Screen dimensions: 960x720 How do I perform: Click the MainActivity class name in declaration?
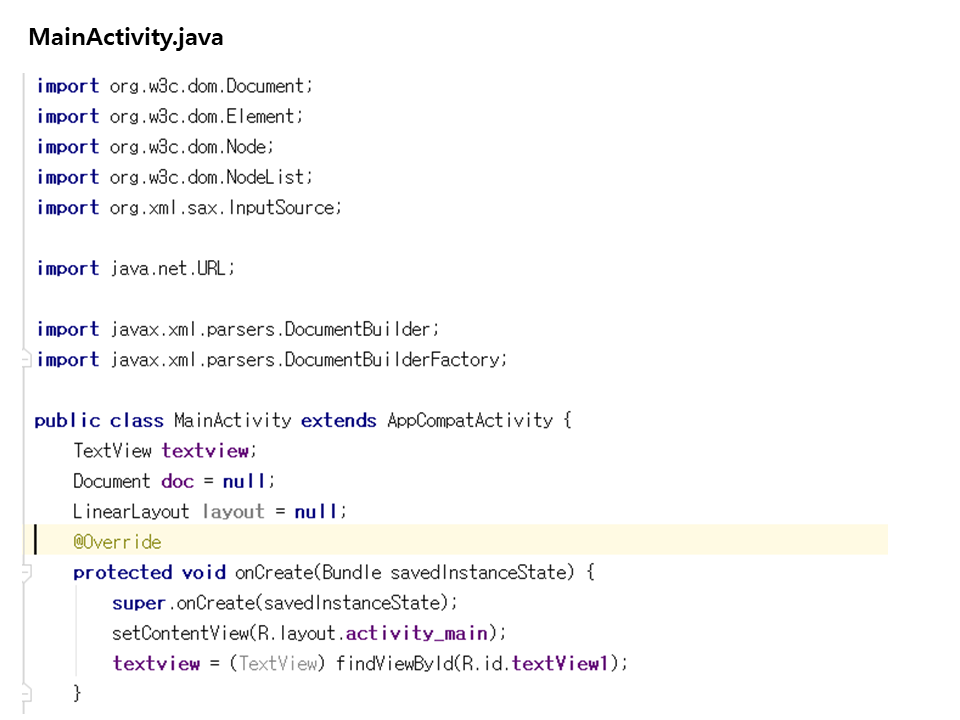pos(232,421)
